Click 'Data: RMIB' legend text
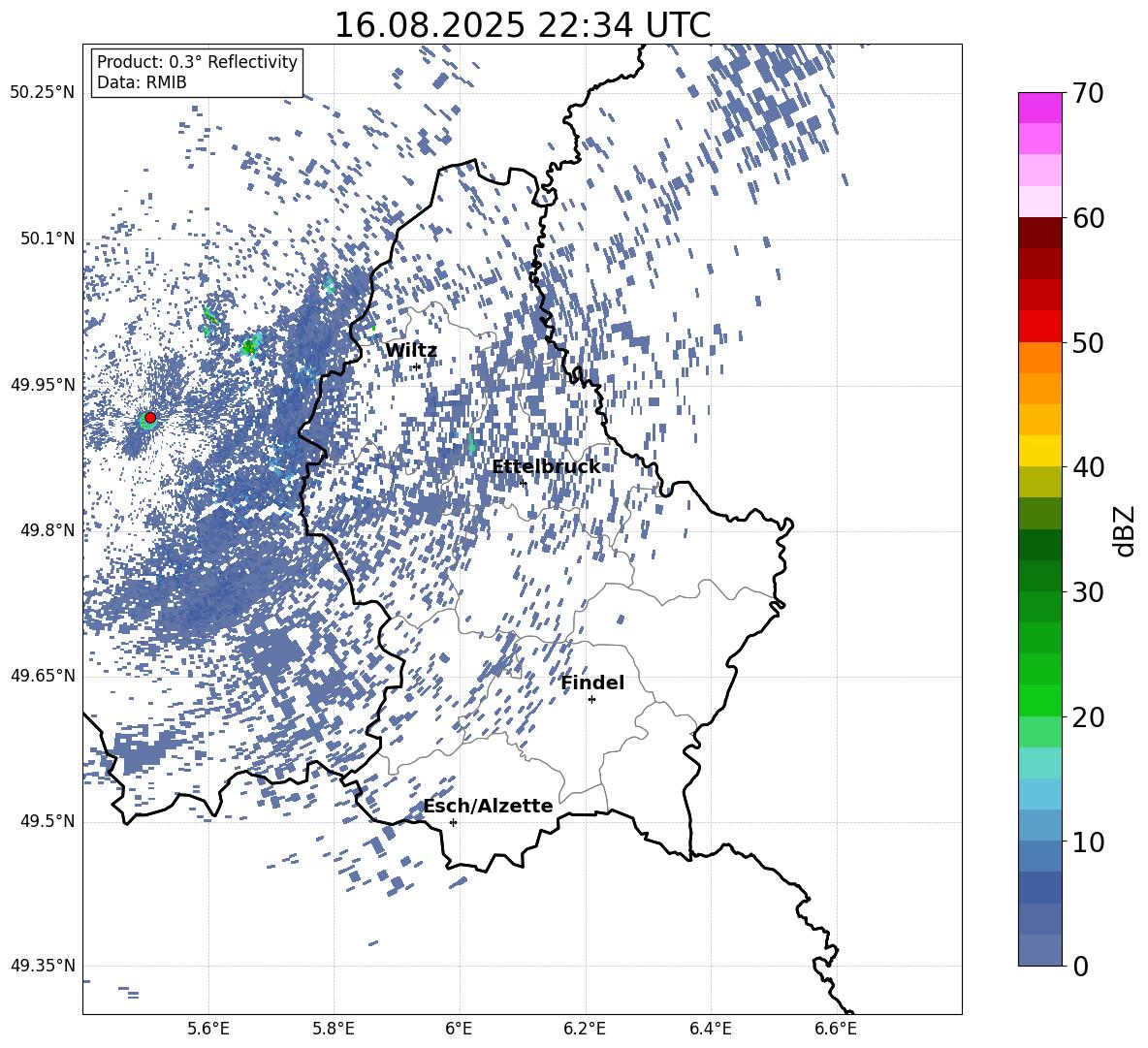This screenshot has height=1048, width=1148. [x=142, y=82]
